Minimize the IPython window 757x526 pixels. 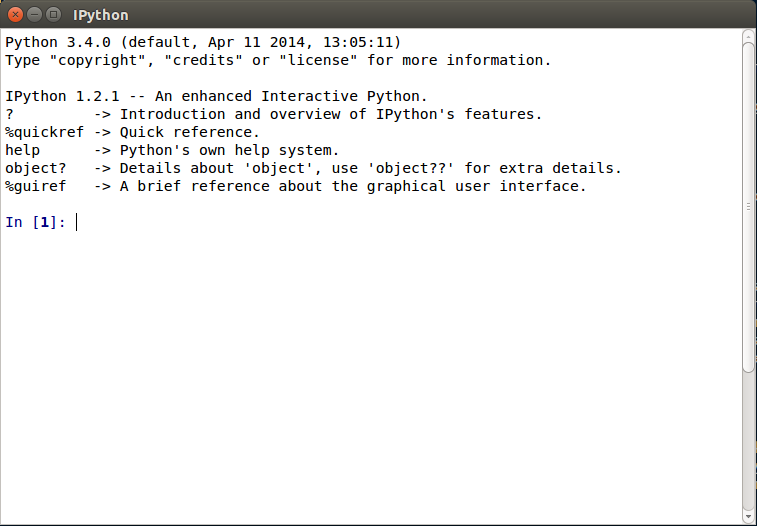[x=34, y=14]
